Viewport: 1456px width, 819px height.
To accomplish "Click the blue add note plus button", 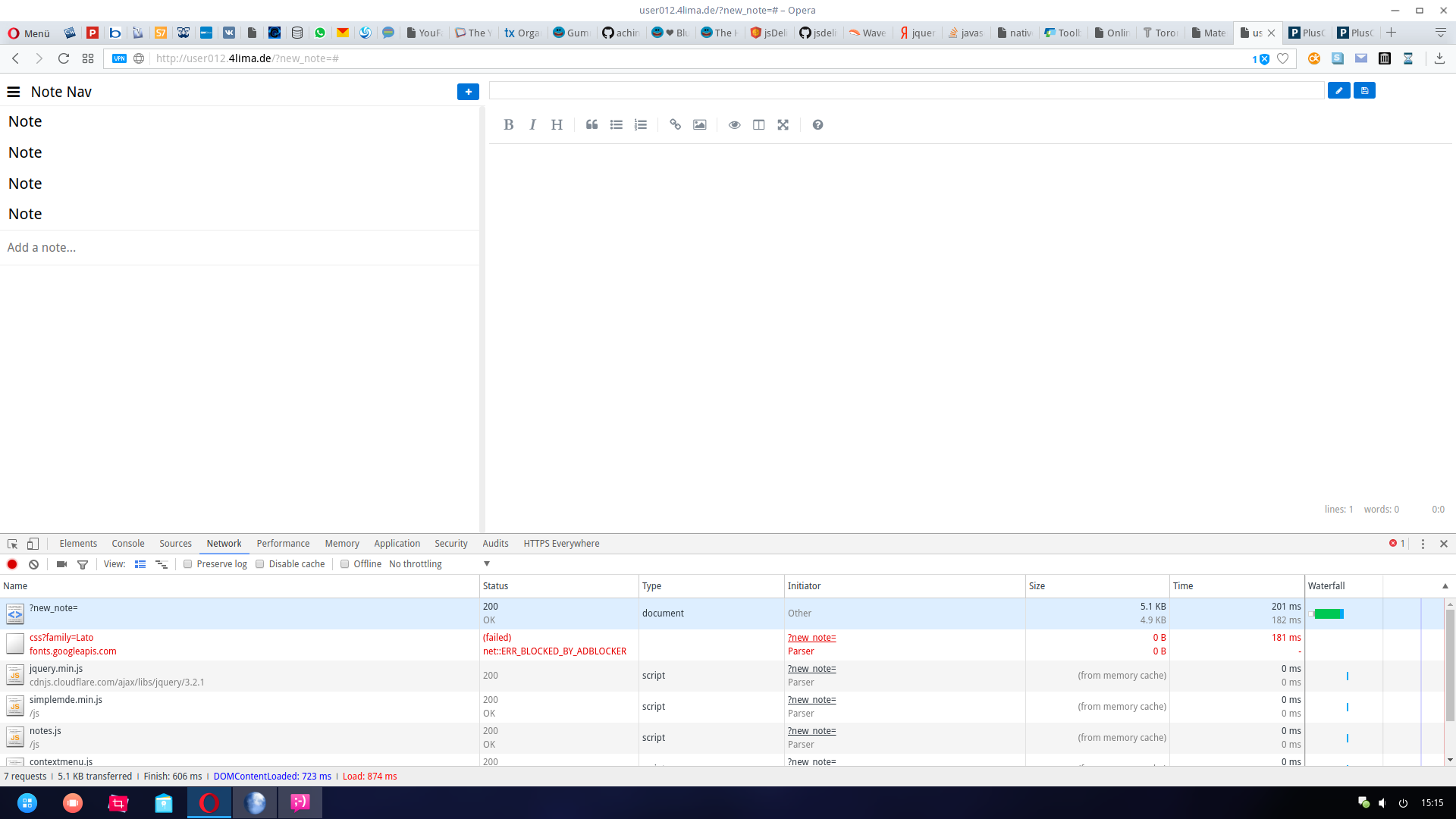I will click(468, 92).
